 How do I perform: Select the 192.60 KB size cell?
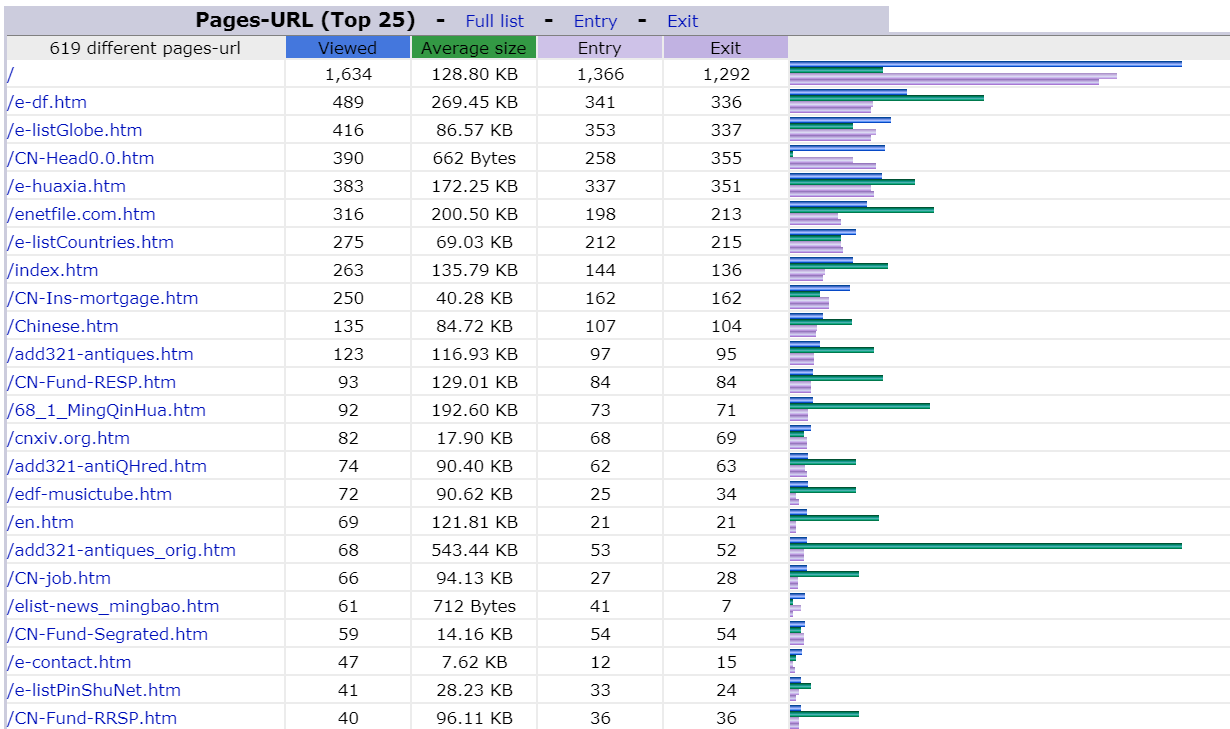[474, 410]
